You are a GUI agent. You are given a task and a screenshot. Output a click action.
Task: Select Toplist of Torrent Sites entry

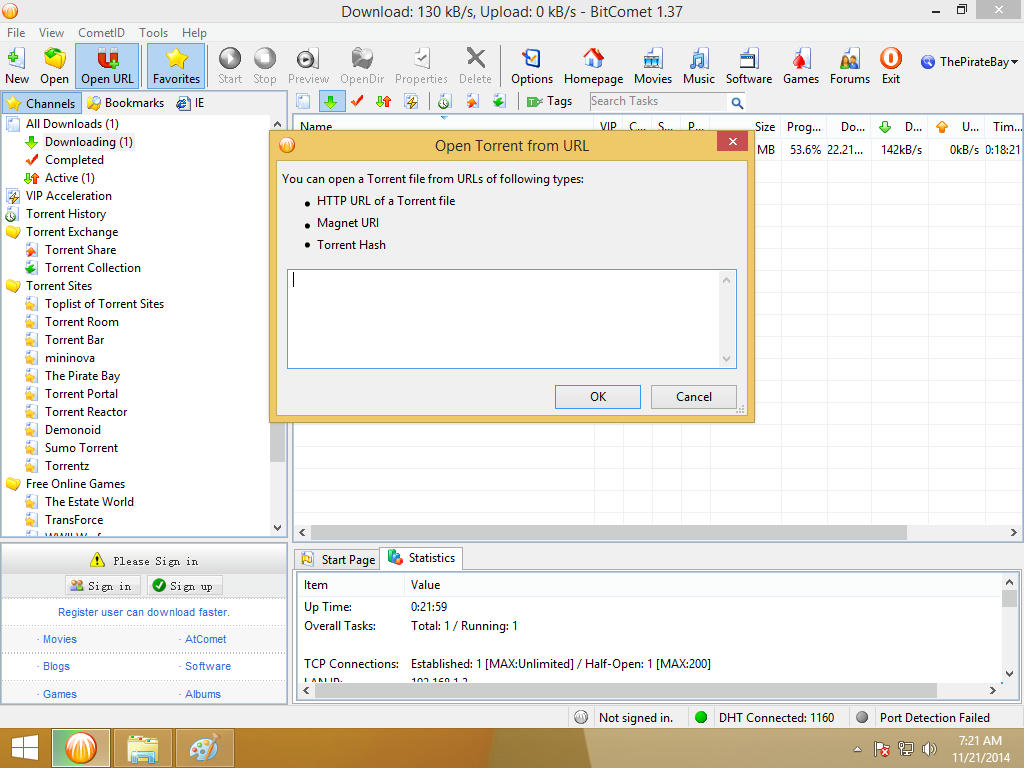104,304
